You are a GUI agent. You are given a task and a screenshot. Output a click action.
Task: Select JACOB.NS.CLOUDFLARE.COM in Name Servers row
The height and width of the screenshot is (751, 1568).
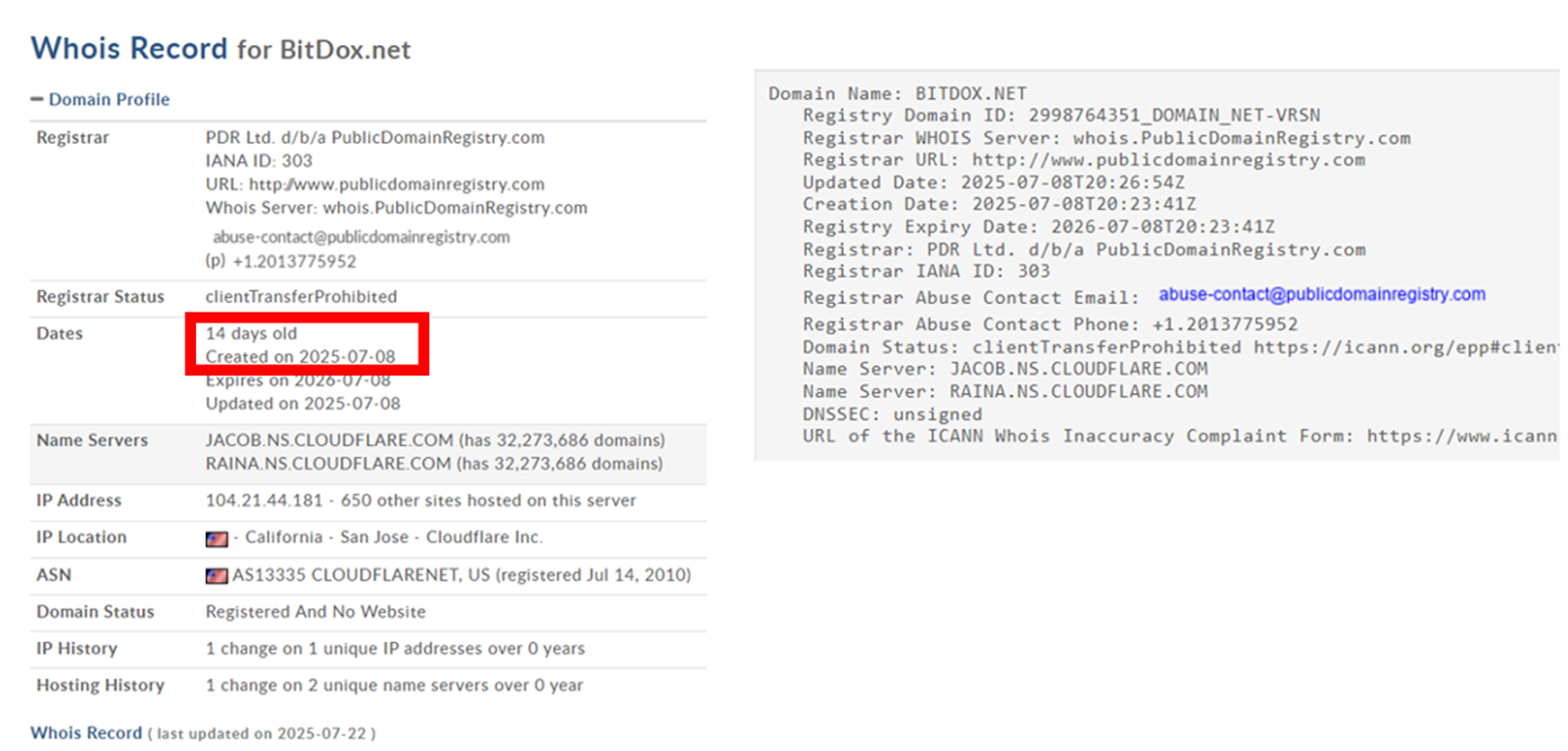point(329,440)
